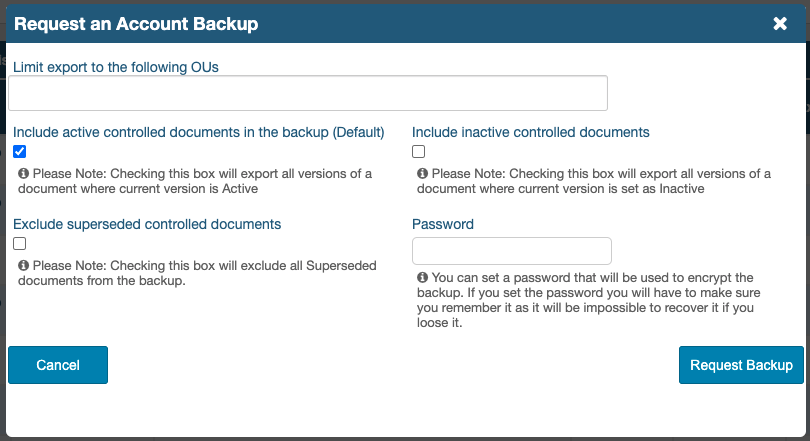This screenshot has height=441, width=810.
Task: Click info icon beside superseded documents note
Action: click(x=24, y=265)
